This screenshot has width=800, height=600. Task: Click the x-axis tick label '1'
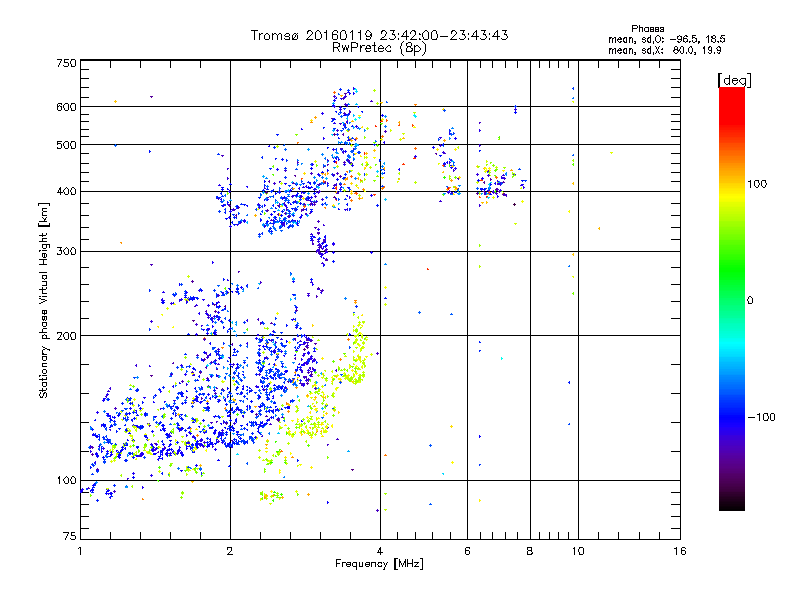click(x=80, y=551)
